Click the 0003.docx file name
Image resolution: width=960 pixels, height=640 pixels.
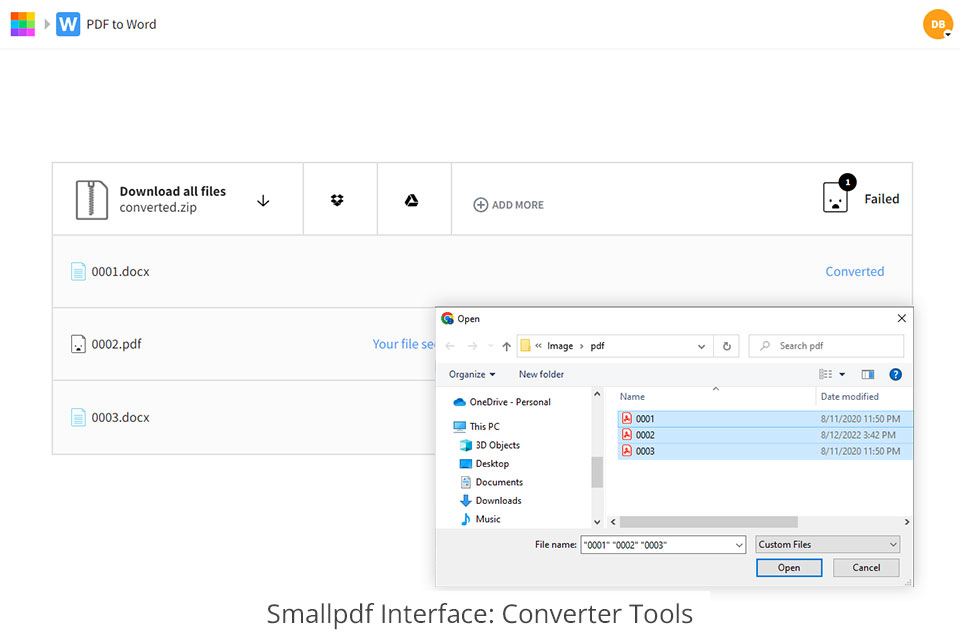121,417
